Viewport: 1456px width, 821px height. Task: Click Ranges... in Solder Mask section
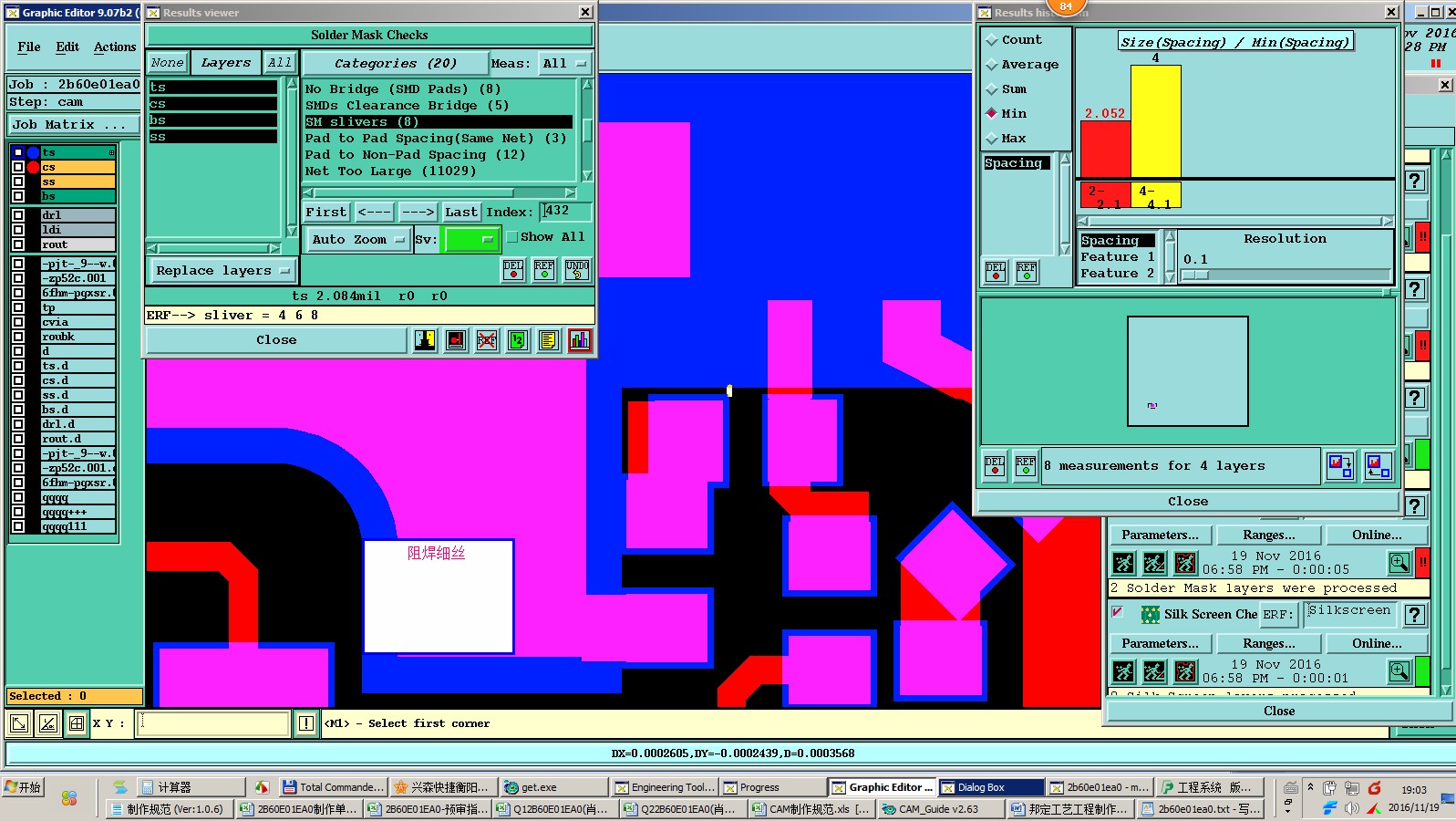pos(1268,535)
